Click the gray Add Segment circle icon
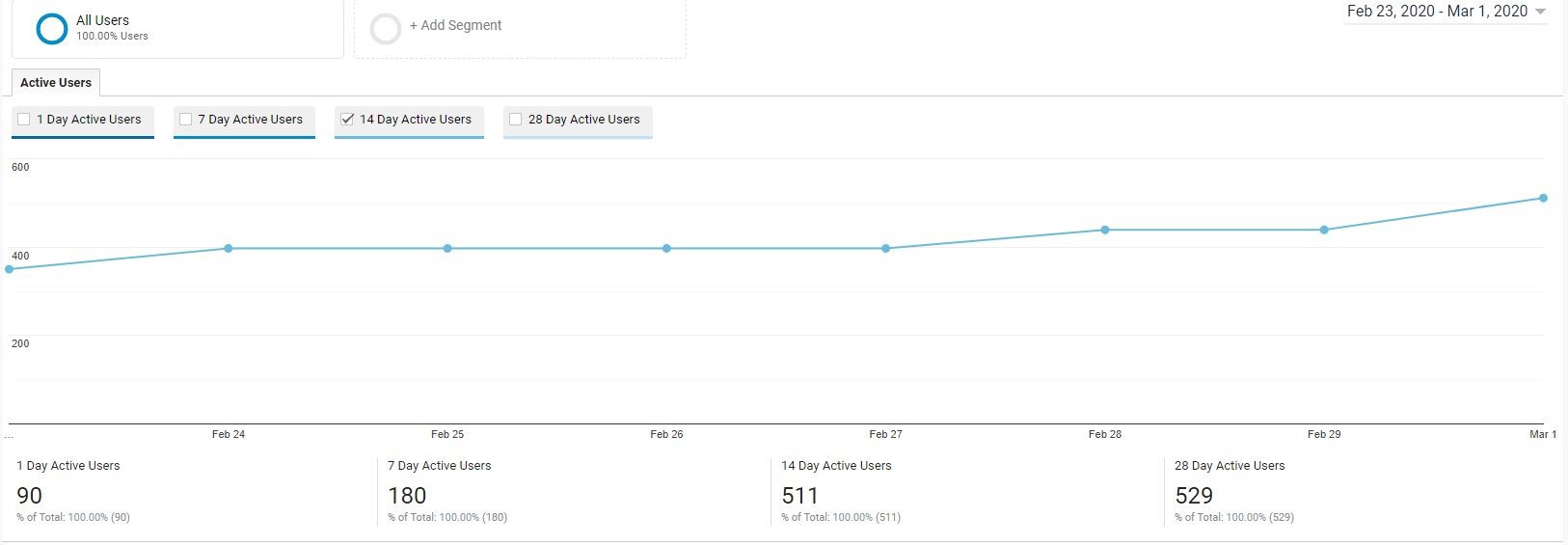The width and height of the screenshot is (1568, 545). click(x=386, y=29)
